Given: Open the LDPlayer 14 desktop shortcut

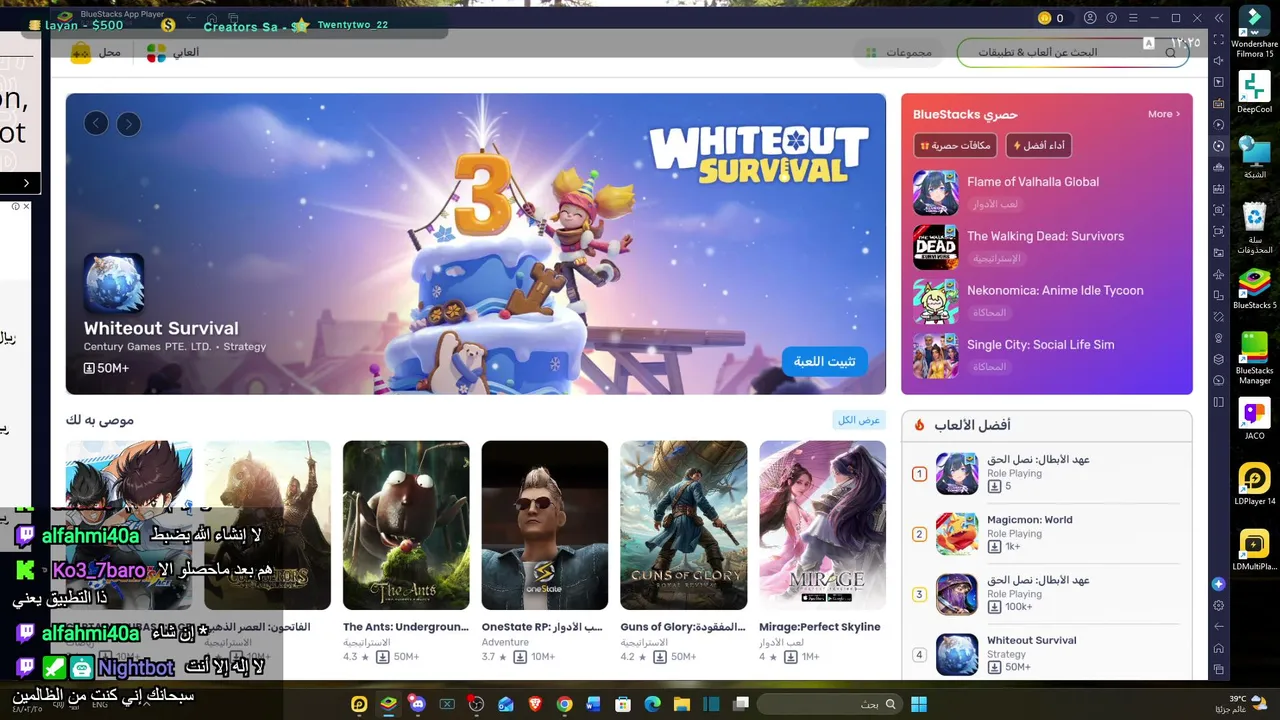Looking at the screenshot, I should click(1254, 484).
